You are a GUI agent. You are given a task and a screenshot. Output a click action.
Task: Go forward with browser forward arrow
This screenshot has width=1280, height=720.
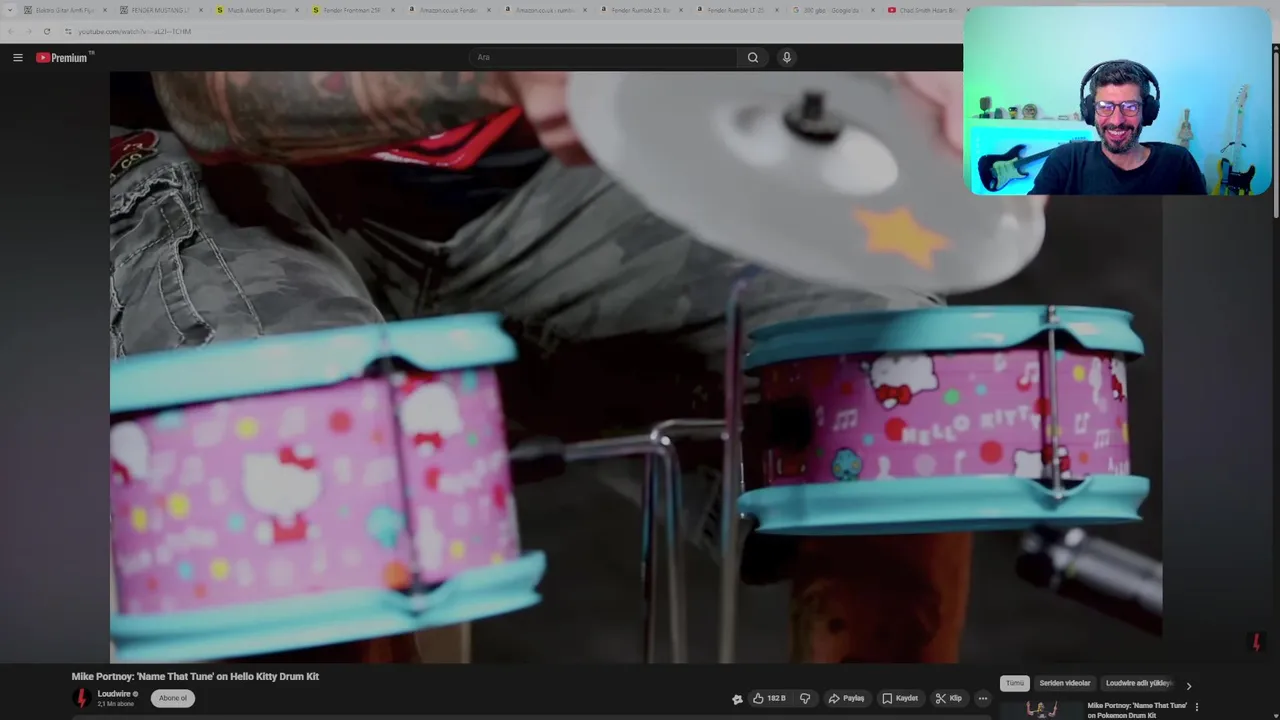pos(29,31)
